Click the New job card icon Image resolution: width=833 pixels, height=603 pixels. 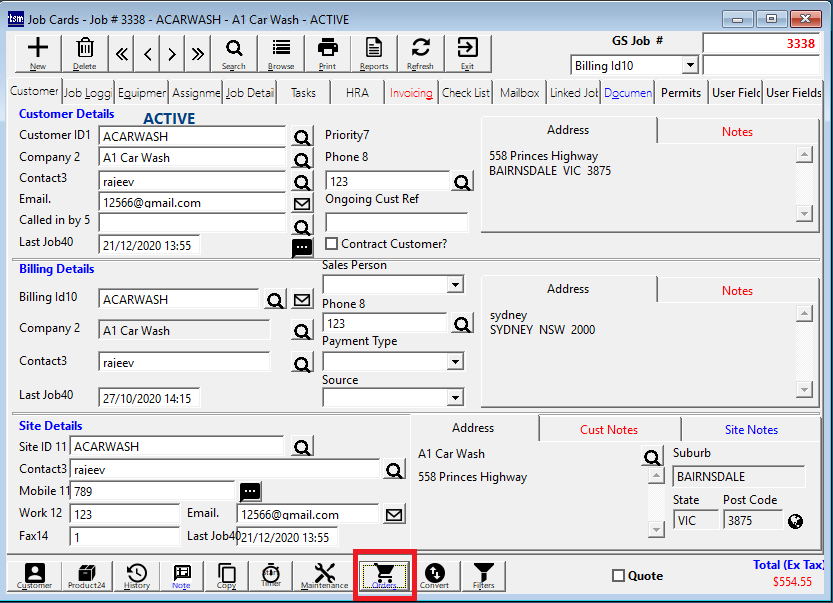38,52
